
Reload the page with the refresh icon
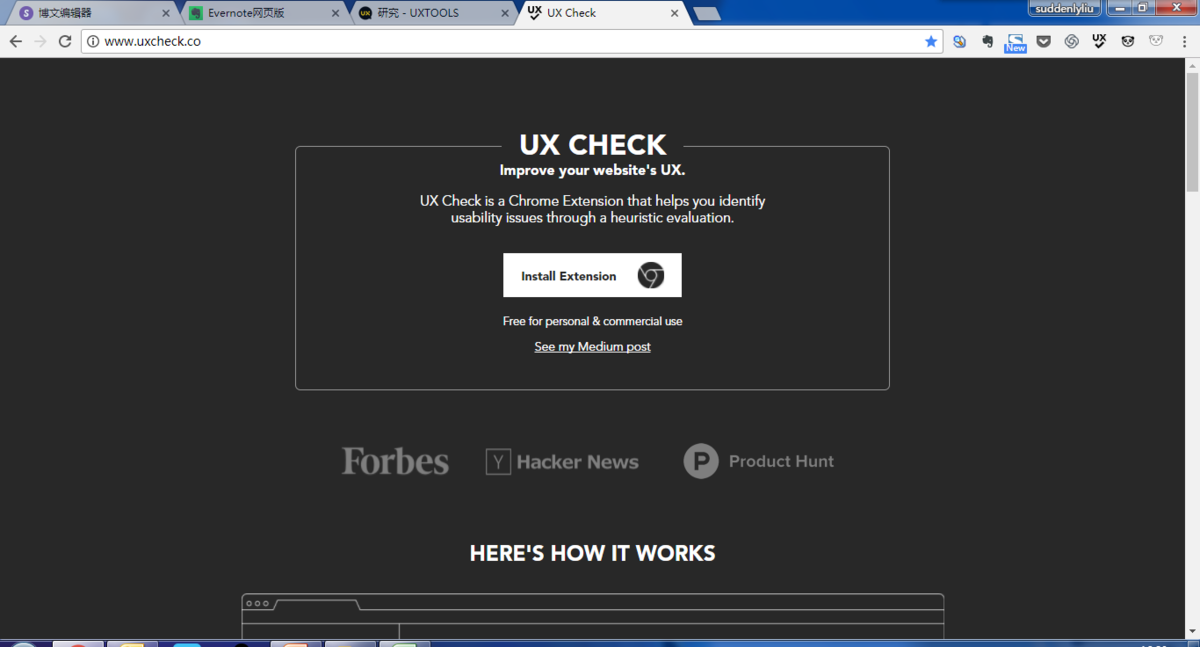point(65,41)
